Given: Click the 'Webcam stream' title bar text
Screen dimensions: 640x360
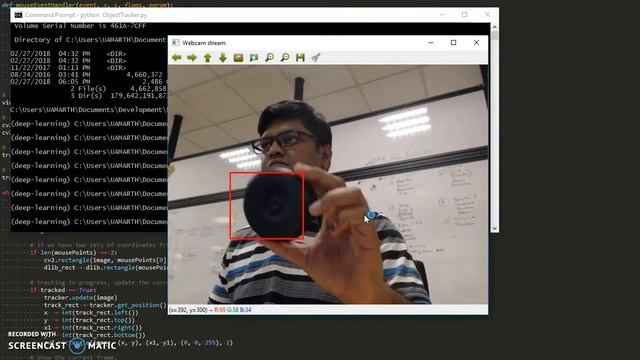Looking at the screenshot, I should coord(204,43).
